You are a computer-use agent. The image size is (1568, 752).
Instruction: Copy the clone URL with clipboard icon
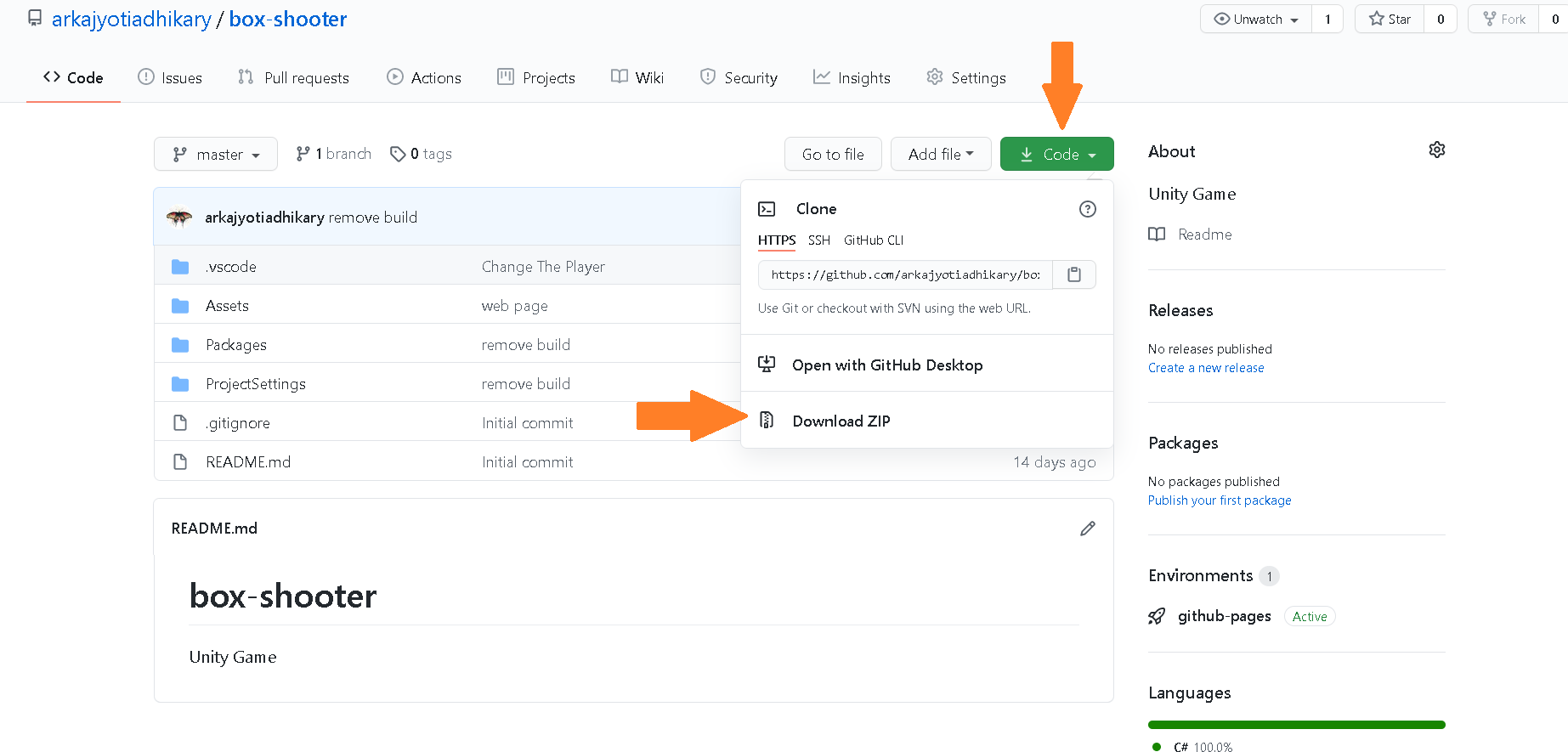tap(1074, 274)
